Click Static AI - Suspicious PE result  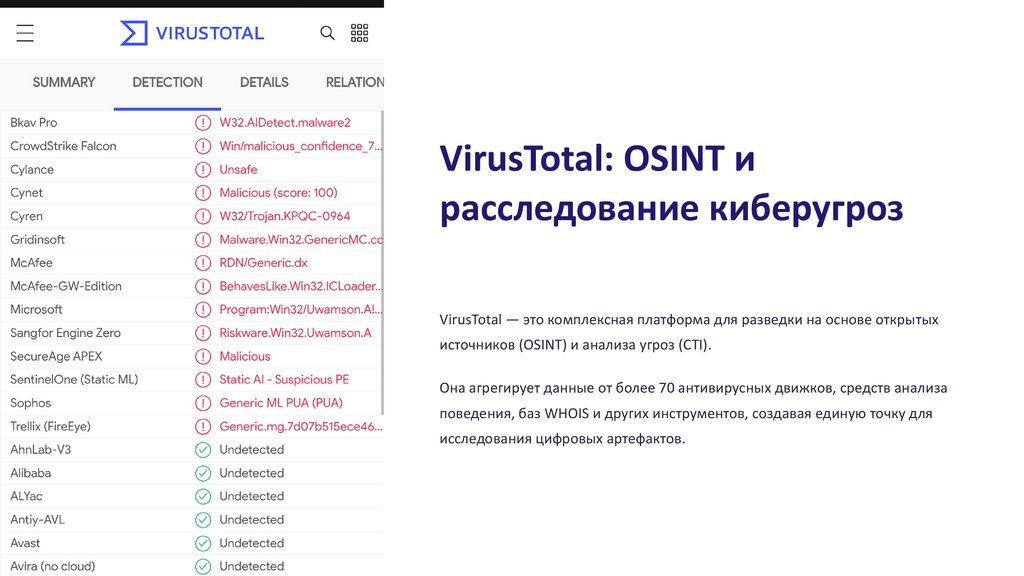pos(284,379)
